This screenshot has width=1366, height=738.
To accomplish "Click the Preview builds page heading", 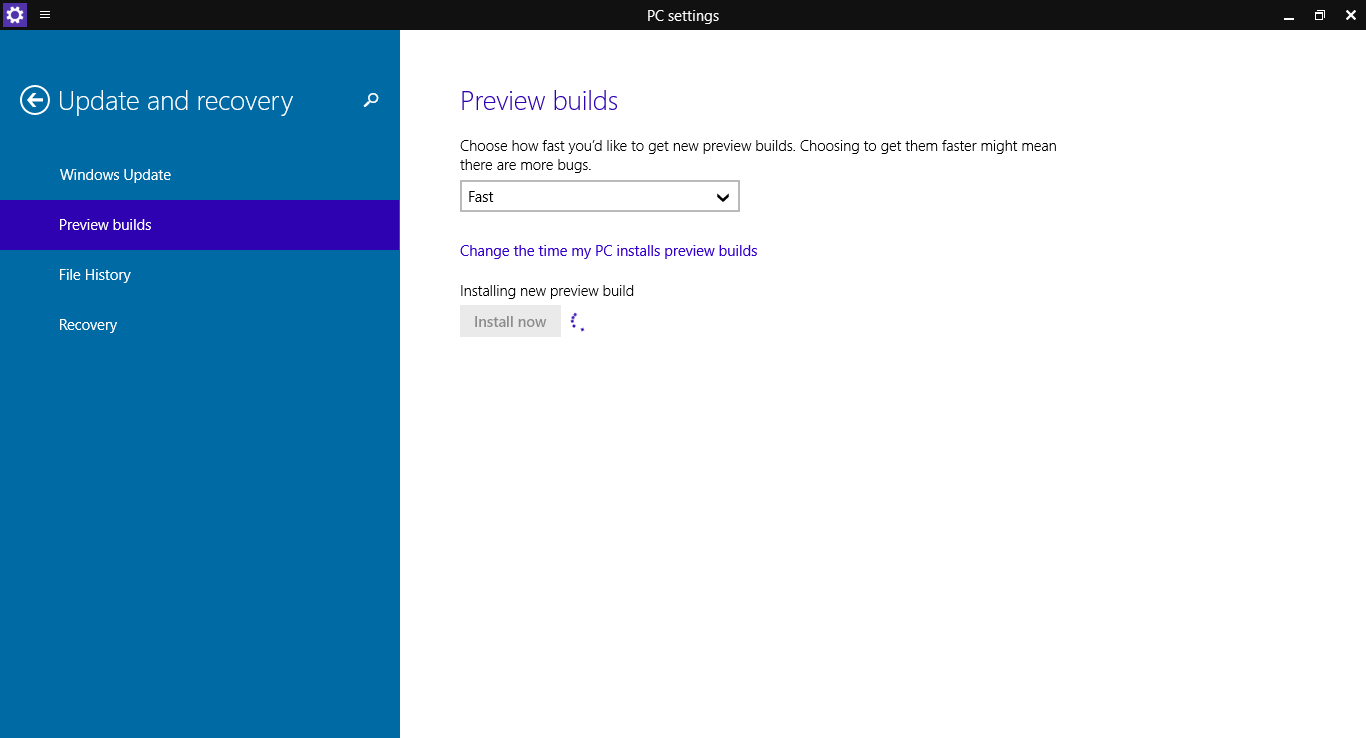I will click(x=538, y=100).
